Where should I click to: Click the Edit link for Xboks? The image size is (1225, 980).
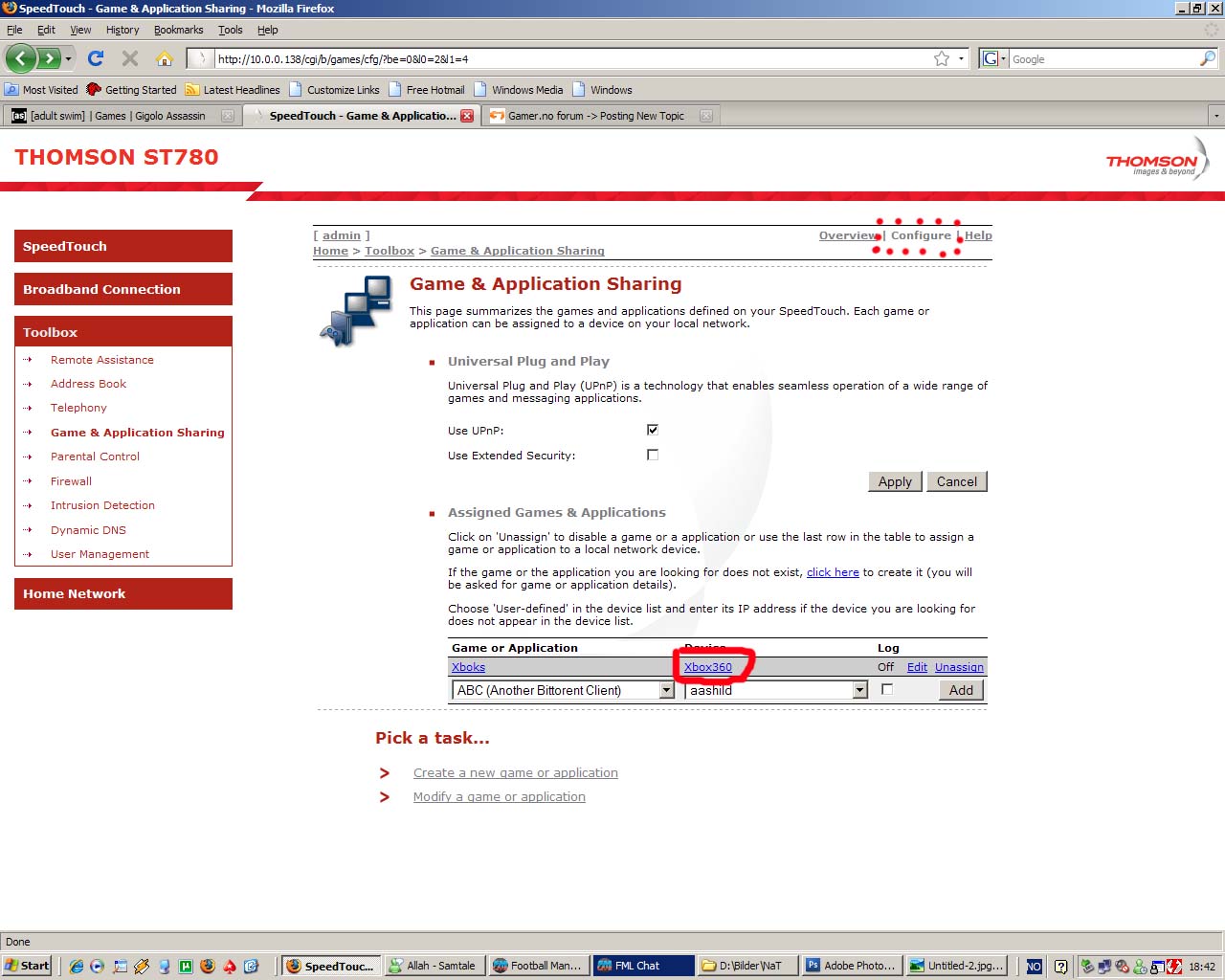pyautogui.click(x=917, y=667)
